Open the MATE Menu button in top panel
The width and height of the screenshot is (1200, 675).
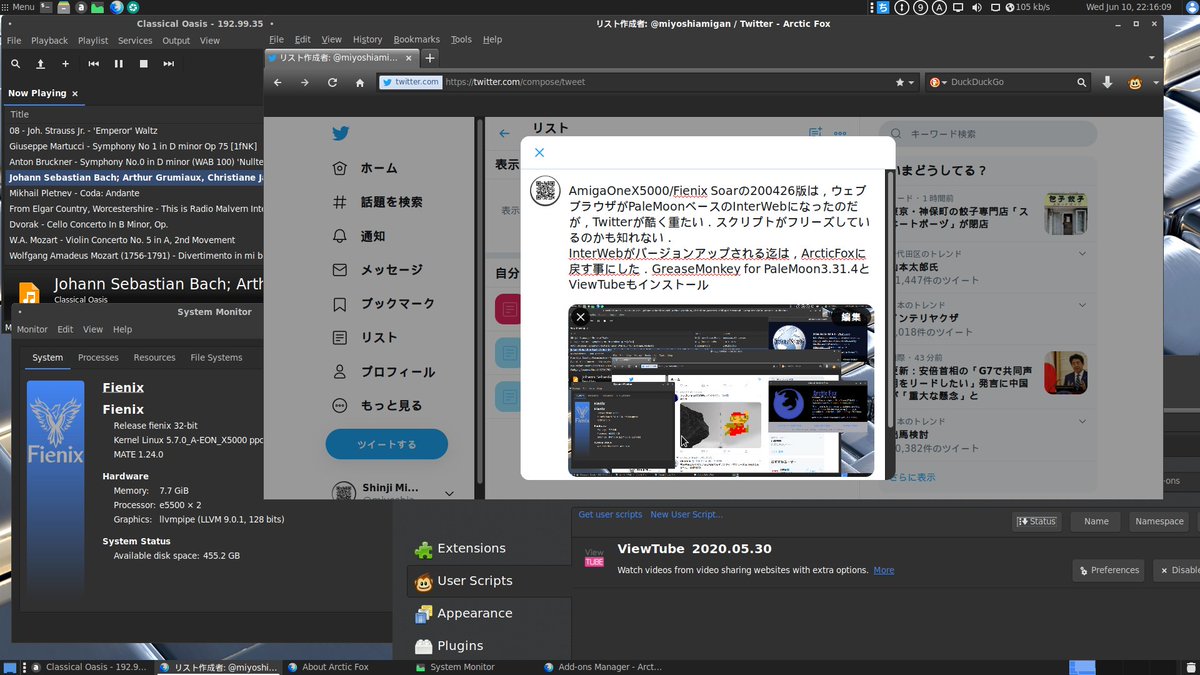coord(17,7)
